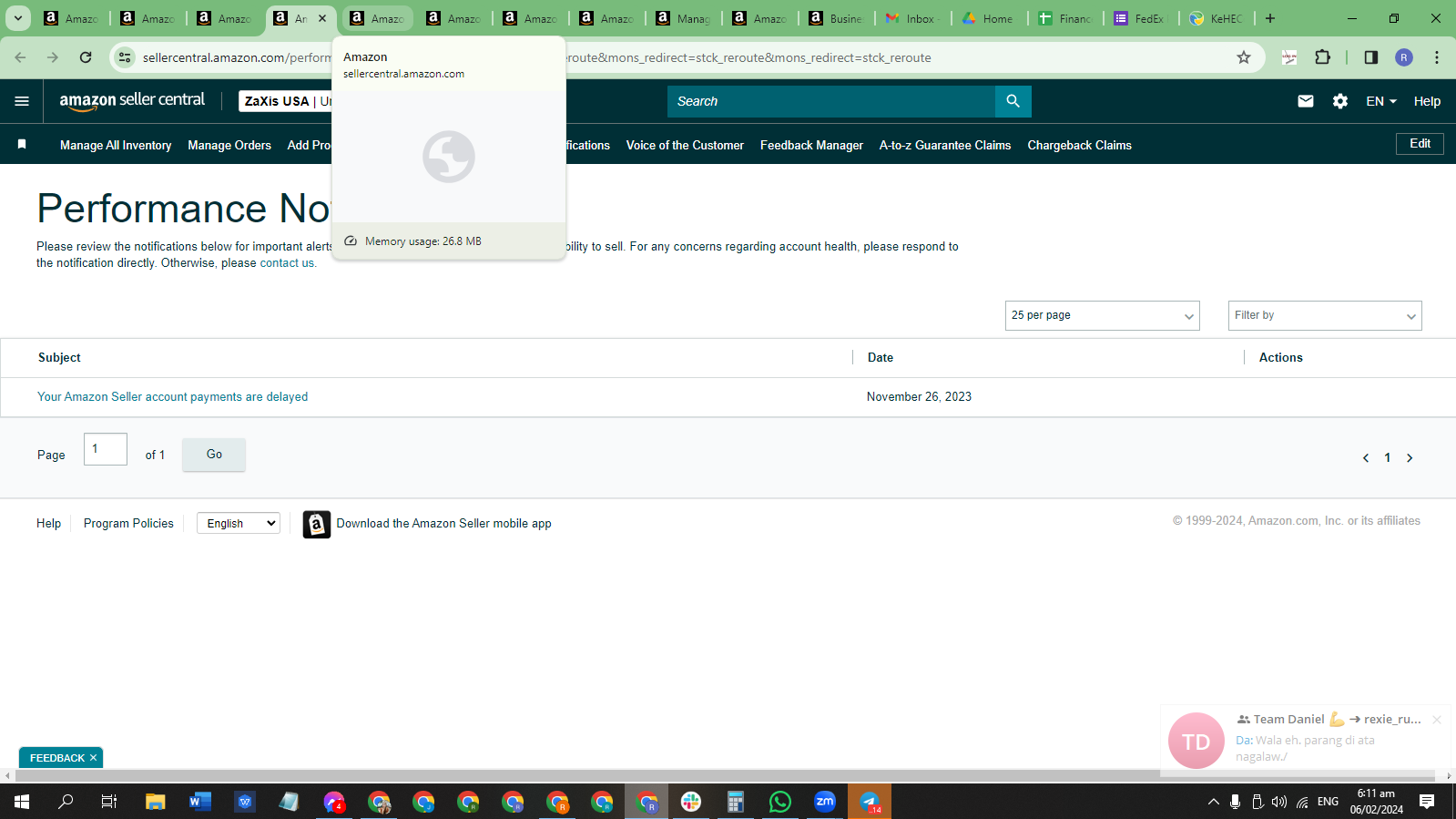Switch to the Home Google Drive tab
Image resolution: width=1456 pixels, height=819 pixels.
coord(991,18)
